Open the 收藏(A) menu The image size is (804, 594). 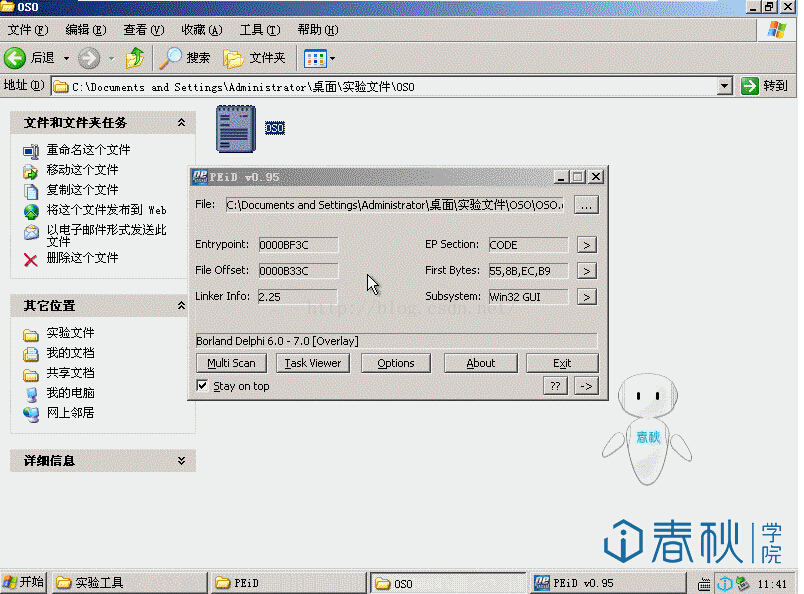pyautogui.click(x=202, y=30)
